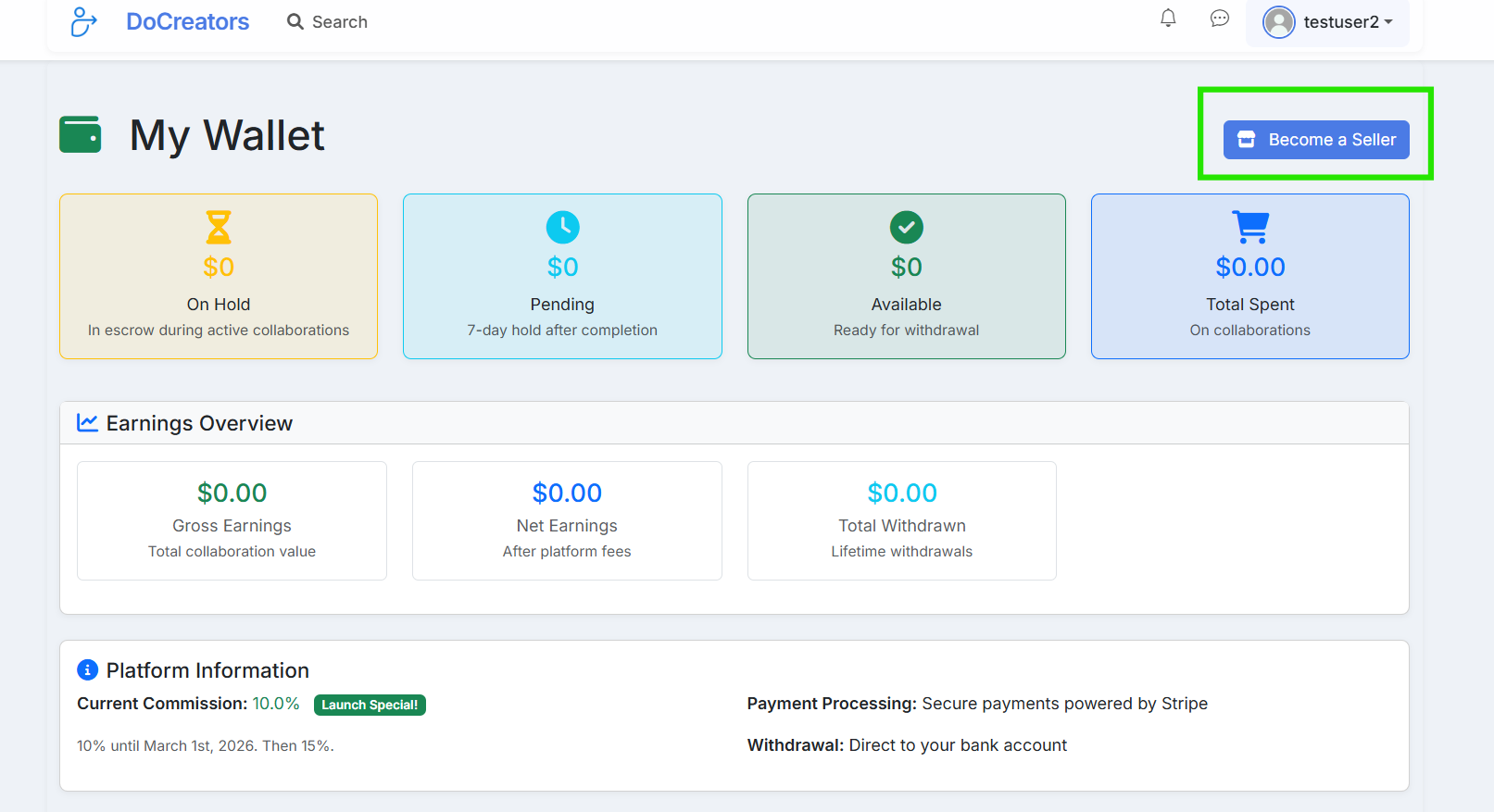Click the 10.0% commission value
Image resolution: width=1494 pixels, height=812 pixels.
point(276,704)
